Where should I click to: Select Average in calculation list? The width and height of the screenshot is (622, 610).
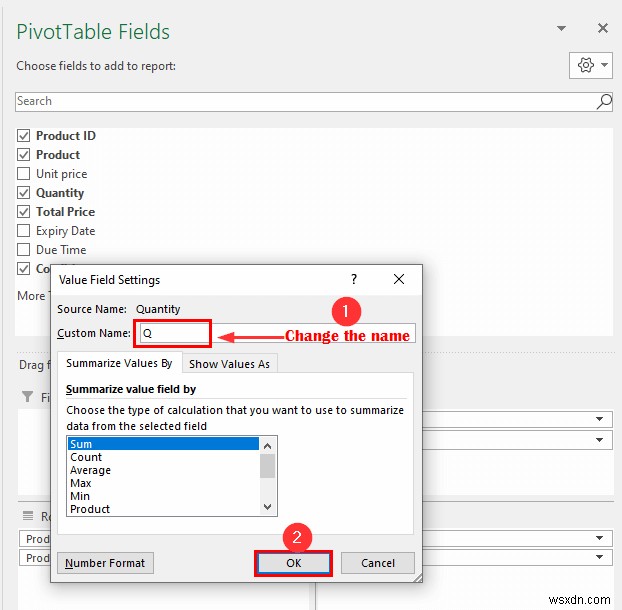point(163,470)
